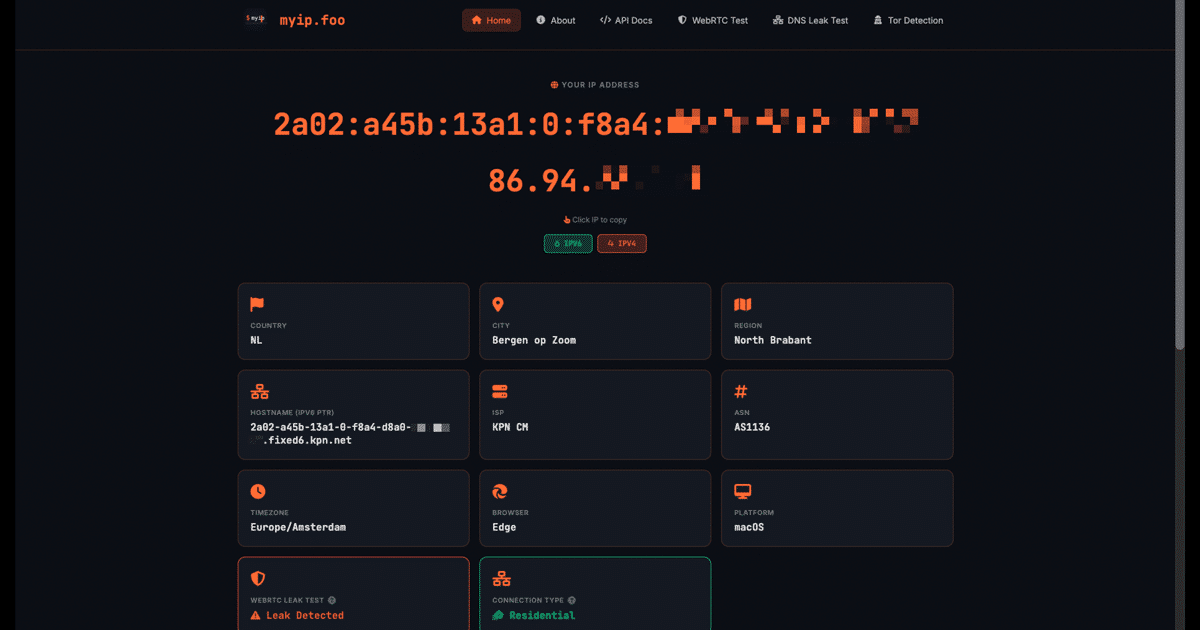Screen dimensions: 1200x630
Task: Open the Tor Detection page
Action: [x=907, y=20]
